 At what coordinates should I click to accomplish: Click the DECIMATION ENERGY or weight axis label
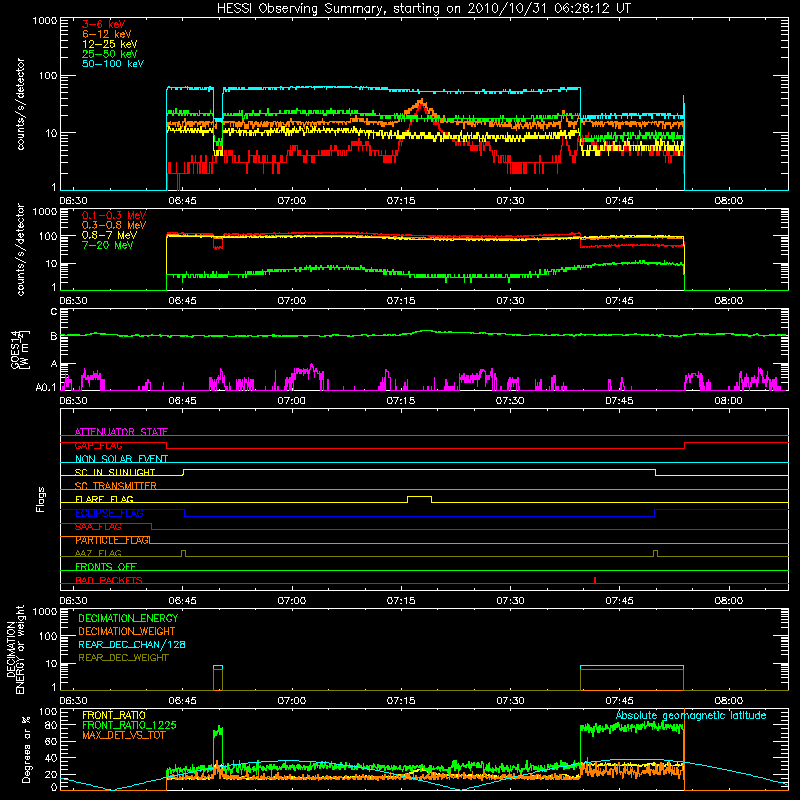(x=15, y=649)
